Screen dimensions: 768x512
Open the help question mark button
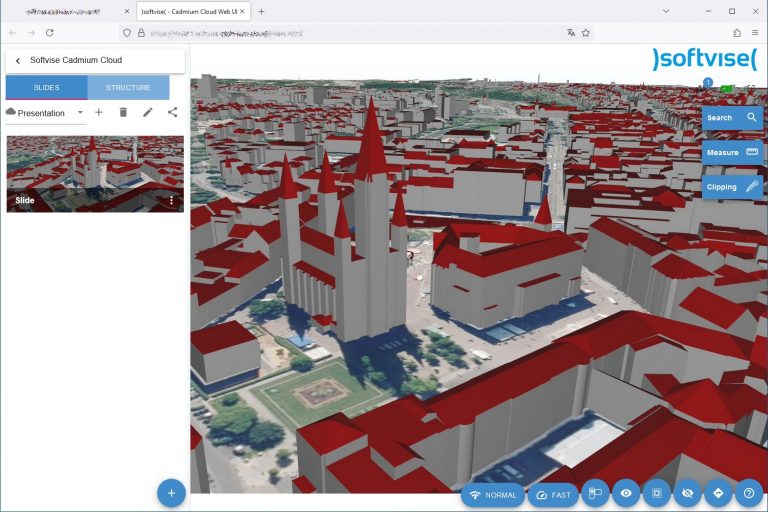[x=748, y=494]
